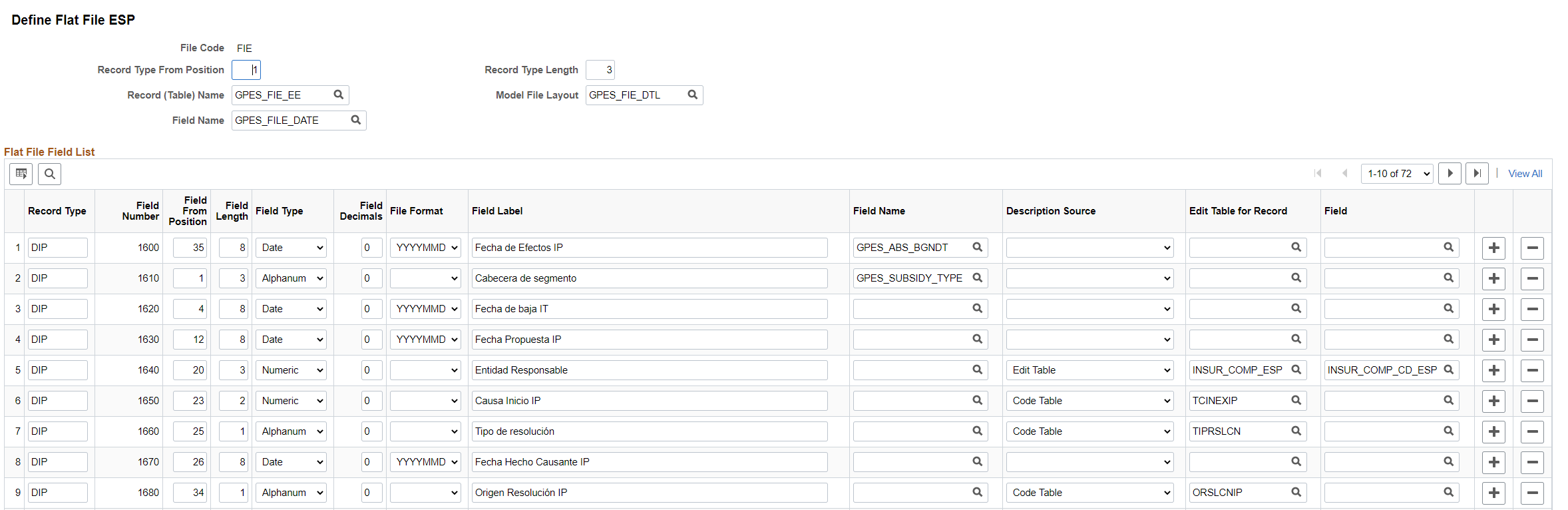Viewport: 1568px width, 510px height.
Task: Click Field Label input Fecha de Efectos IP
Action: [650, 248]
